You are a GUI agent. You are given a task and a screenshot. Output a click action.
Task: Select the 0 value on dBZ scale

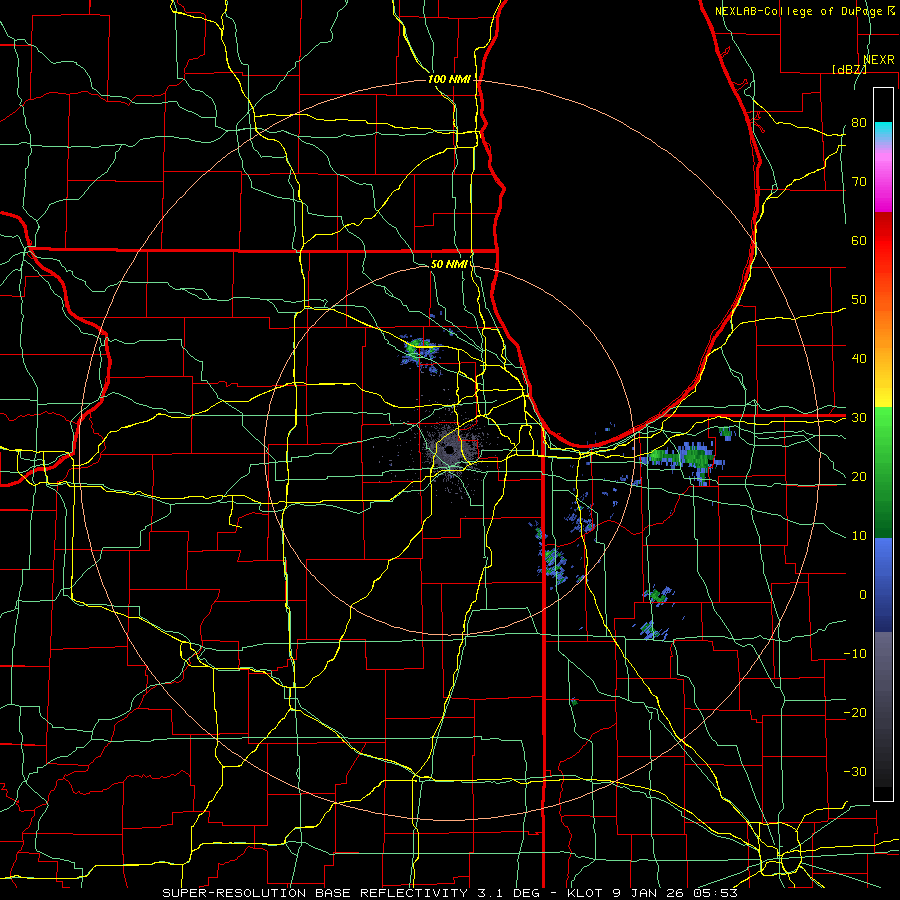tap(863, 595)
